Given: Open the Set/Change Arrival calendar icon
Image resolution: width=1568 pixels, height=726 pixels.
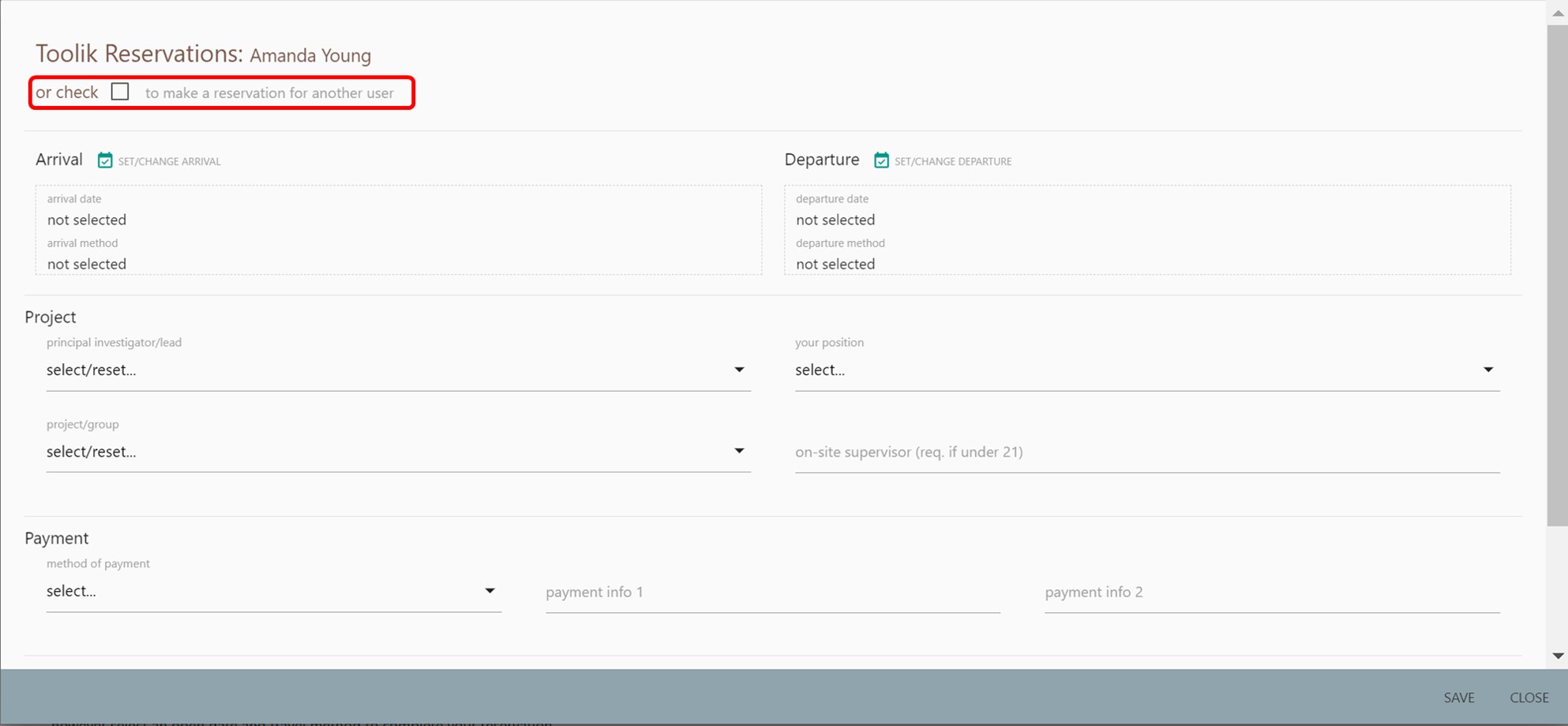Looking at the screenshot, I should 104,160.
